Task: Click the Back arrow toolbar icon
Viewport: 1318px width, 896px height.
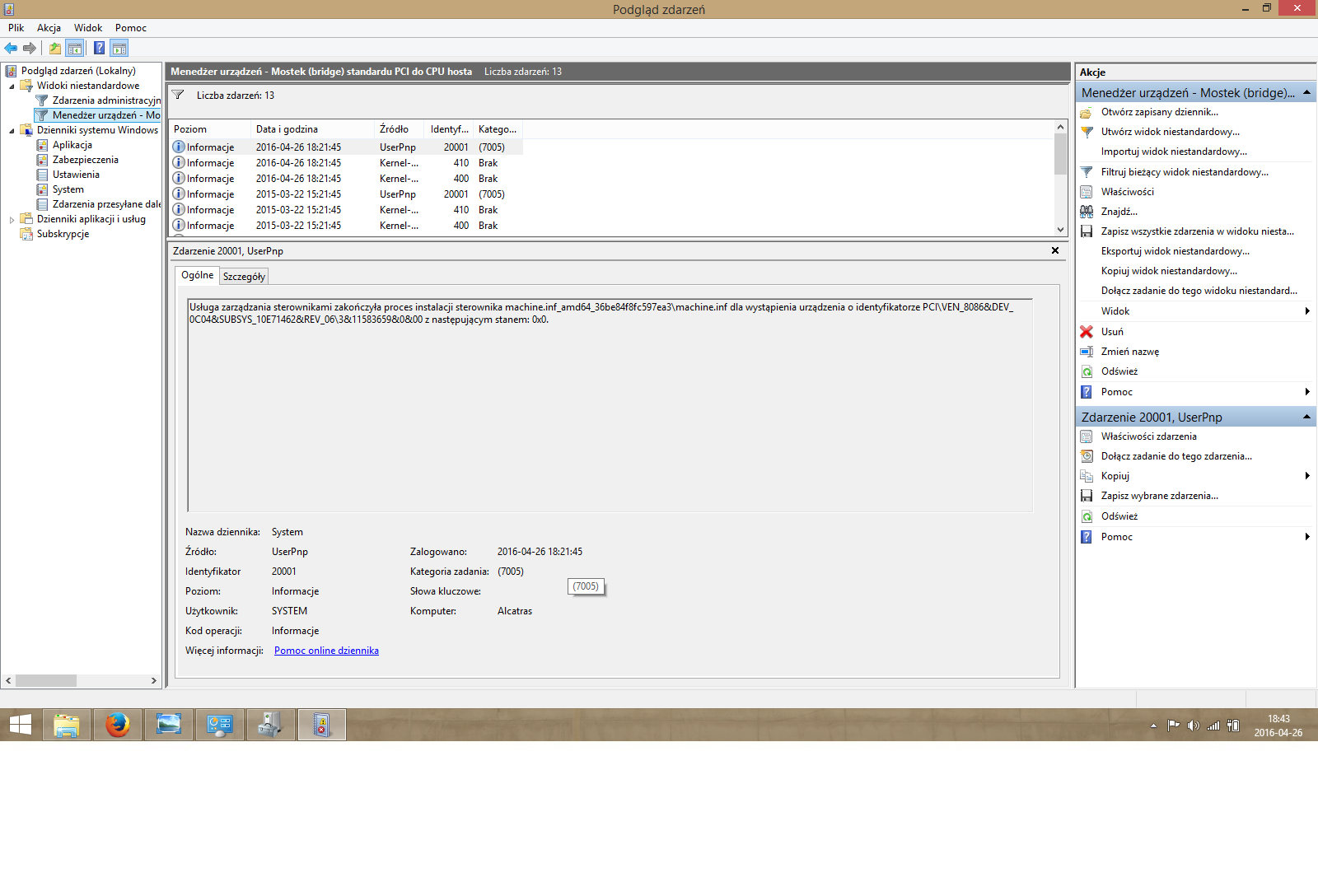Action: coord(11,48)
